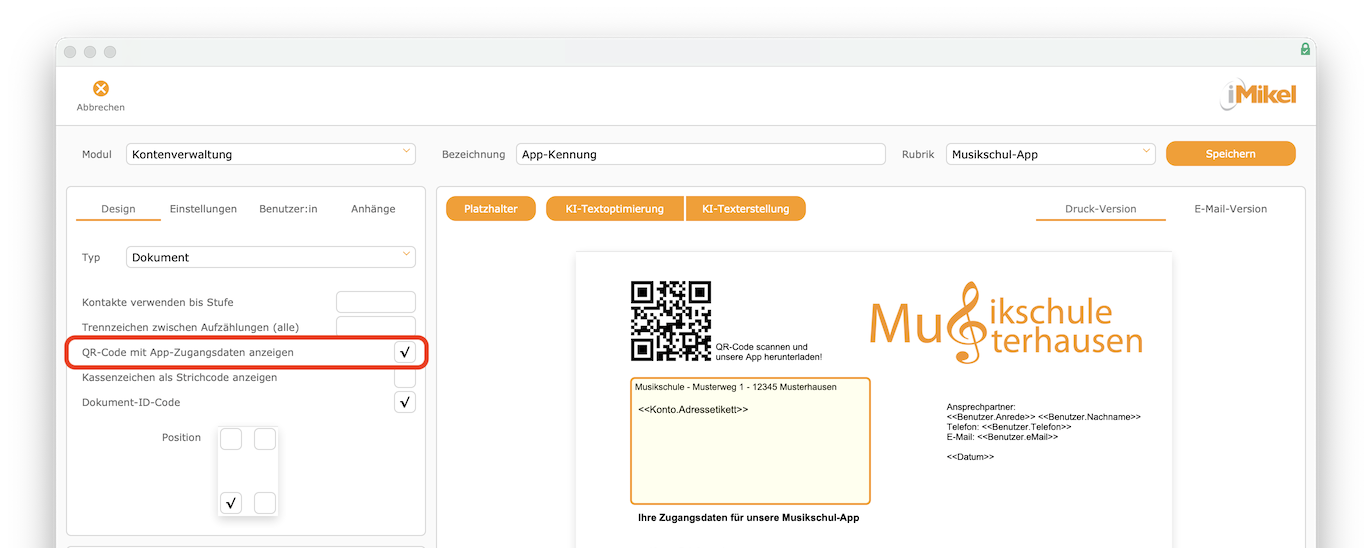Switch to the Benutzer:in tab
Image resolution: width=1372 pixels, height=548 pixels.
[x=288, y=209]
